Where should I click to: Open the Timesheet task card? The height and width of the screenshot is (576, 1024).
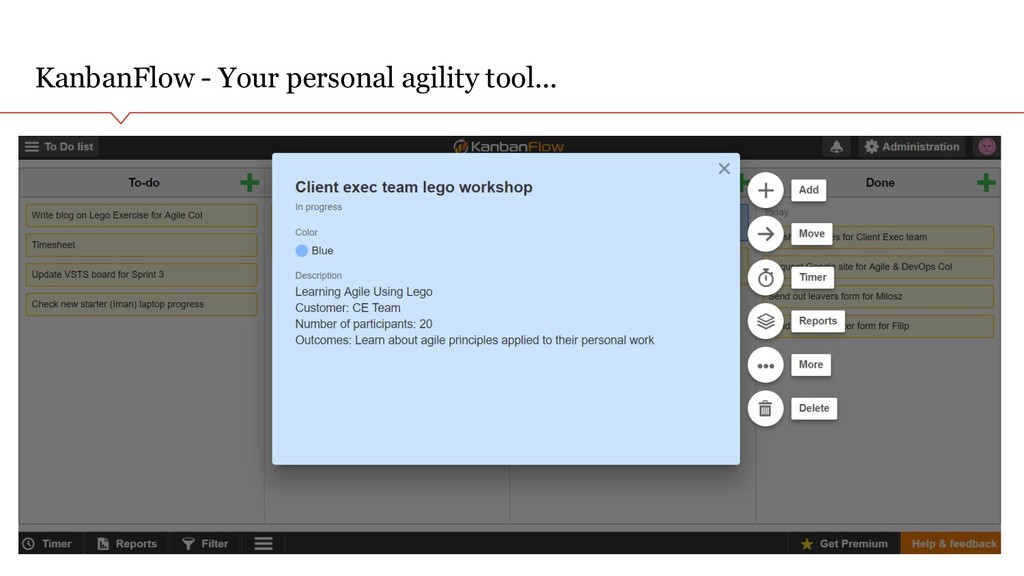(141, 245)
